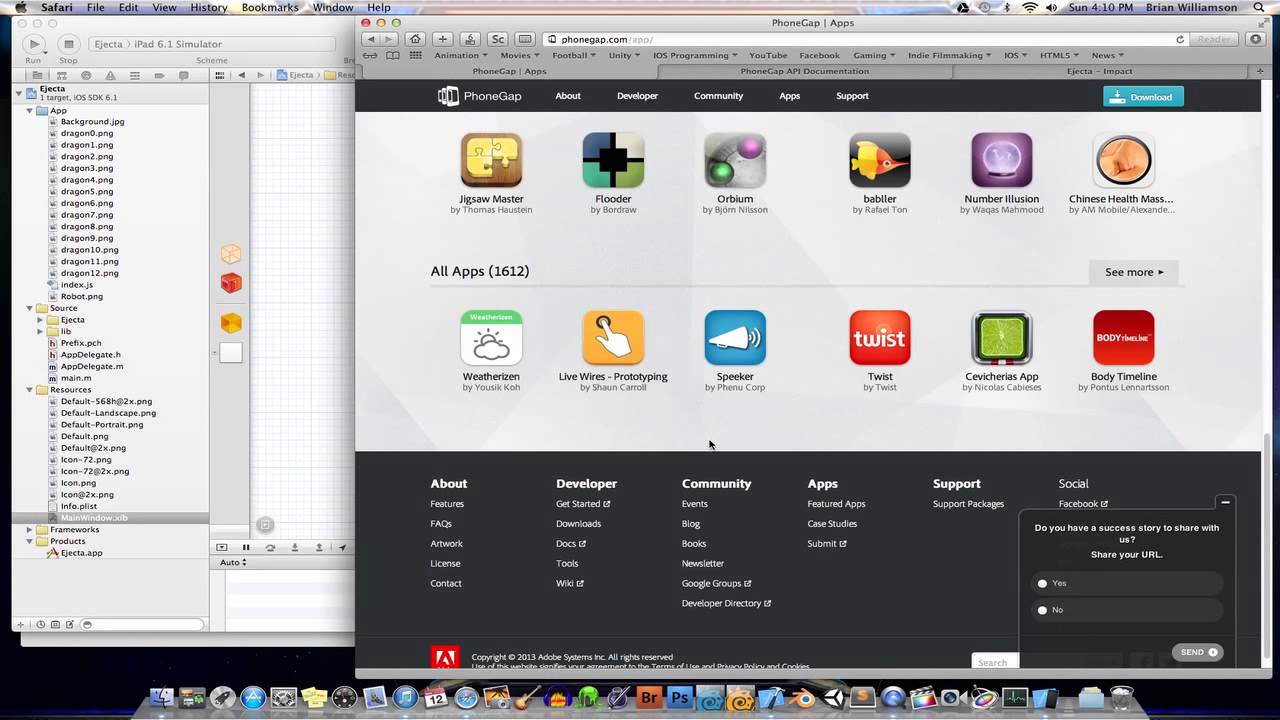
Task: Open the Safari History menu
Action: point(209,7)
